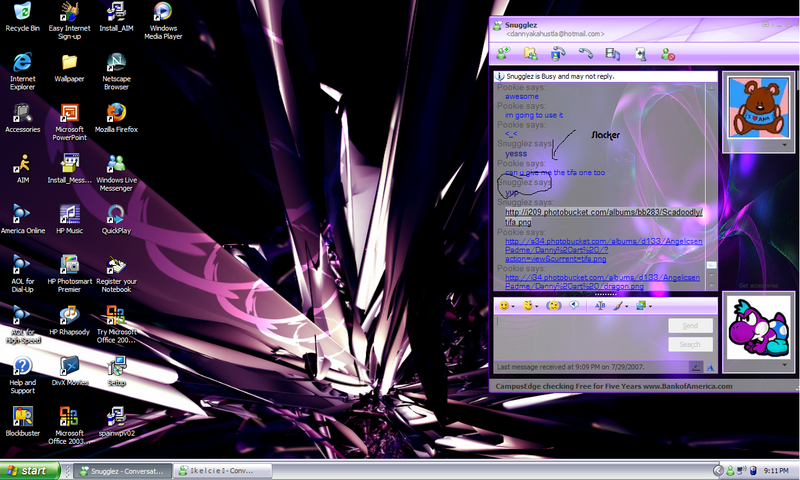Open the font style button

(600, 305)
